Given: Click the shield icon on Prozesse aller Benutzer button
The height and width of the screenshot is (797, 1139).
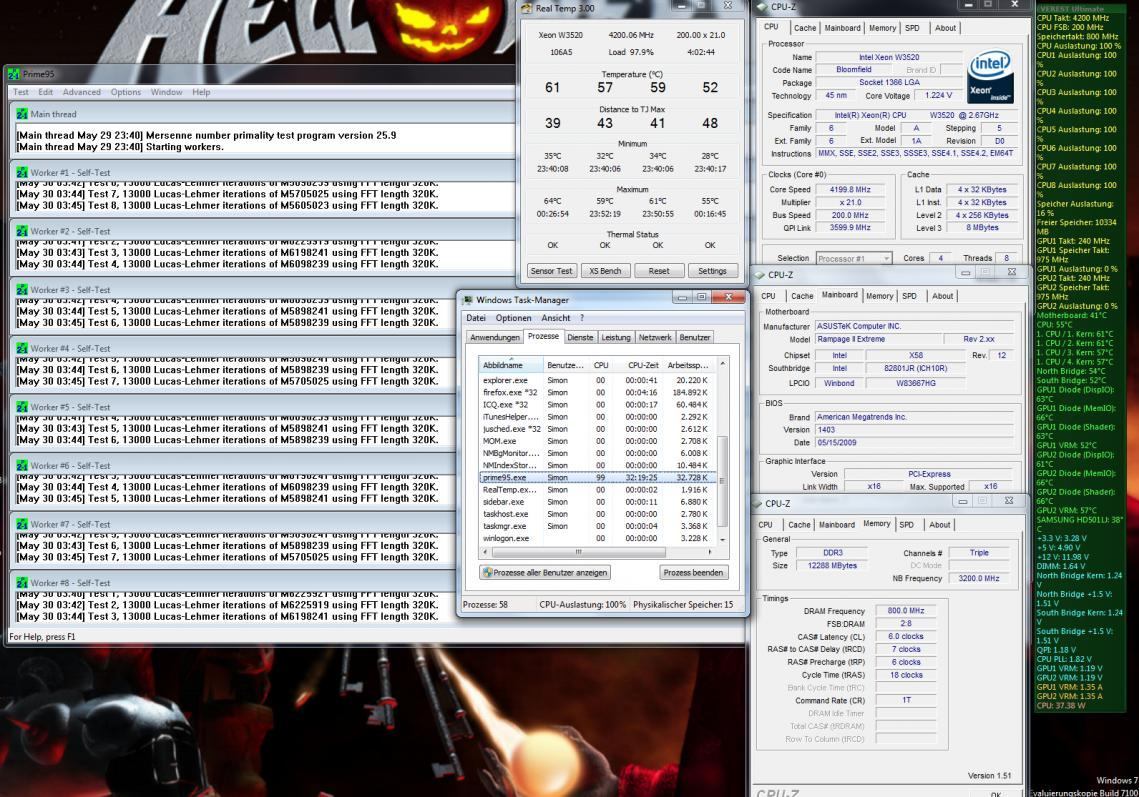Looking at the screenshot, I should pos(487,573).
